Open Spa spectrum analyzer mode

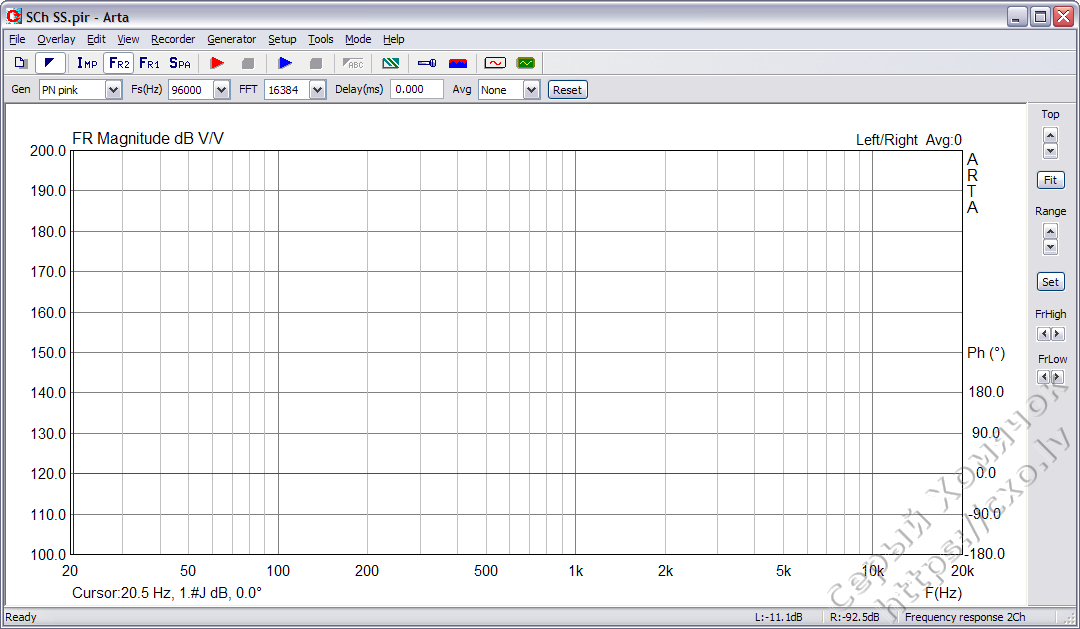[180, 62]
